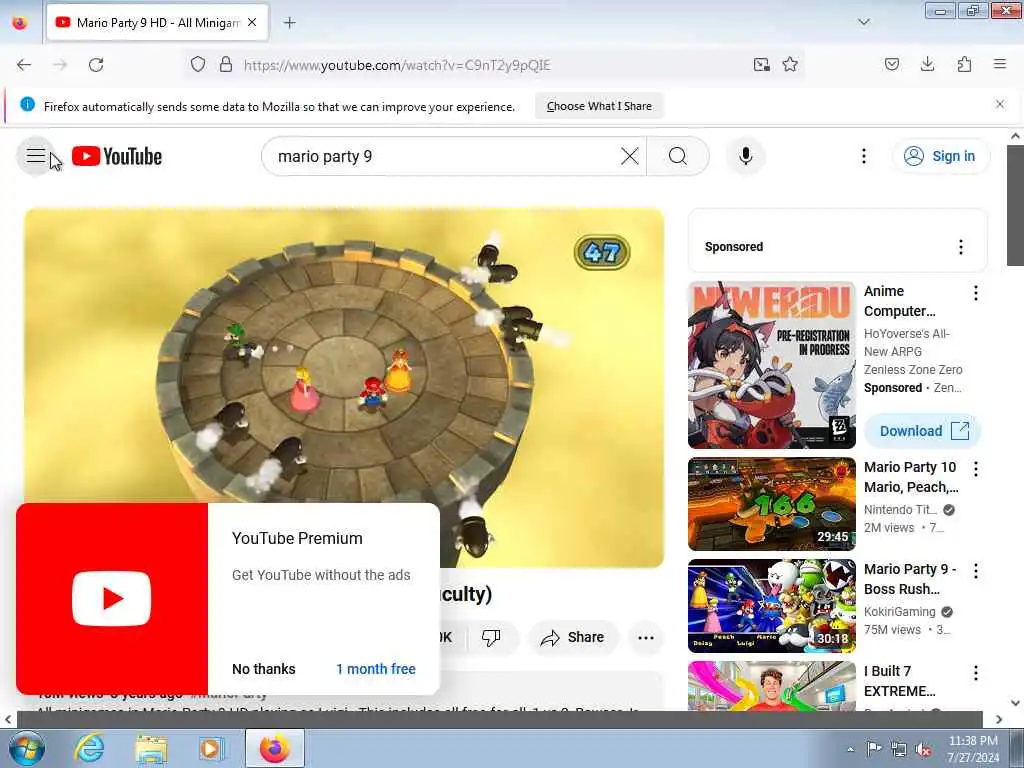The height and width of the screenshot is (768, 1024).
Task: Click the Download ad button
Action: 923,431
